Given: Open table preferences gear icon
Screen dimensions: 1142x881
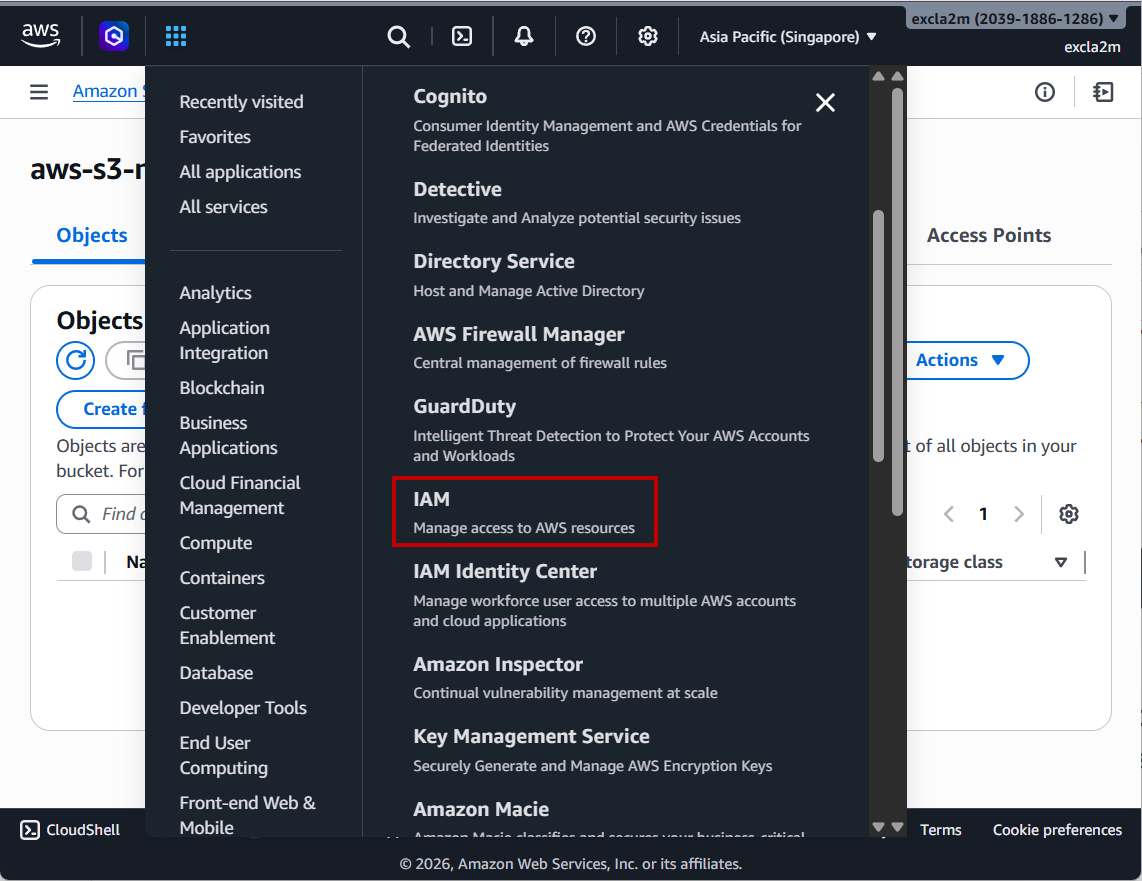Looking at the screenshot, I should pos(1069,514).
